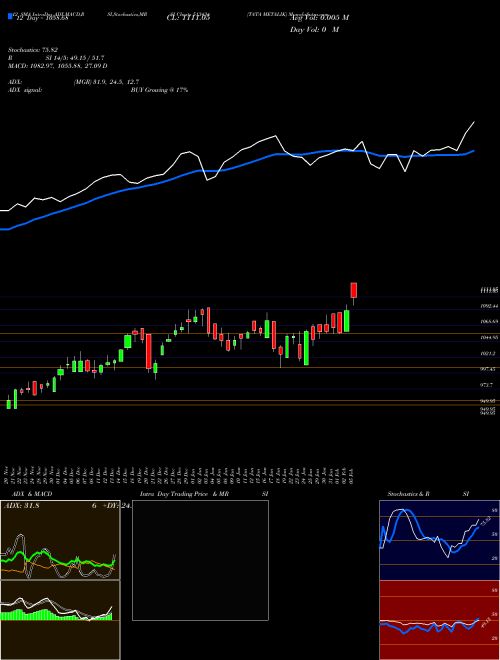Click the Avg Vol: 0.005 M label
This screenshot has height=660, width=500.
pyautogui.click(x=319, y=17)
